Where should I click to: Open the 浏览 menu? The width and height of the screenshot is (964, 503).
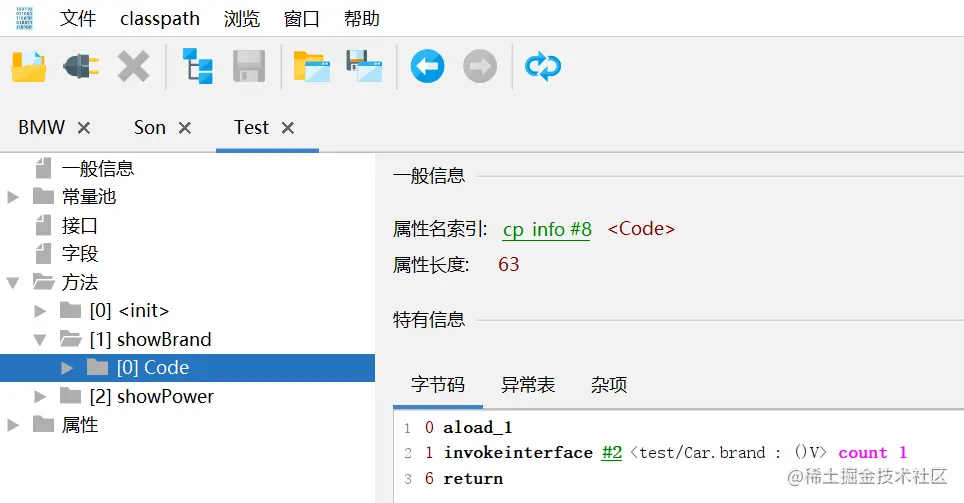point(242,18)
